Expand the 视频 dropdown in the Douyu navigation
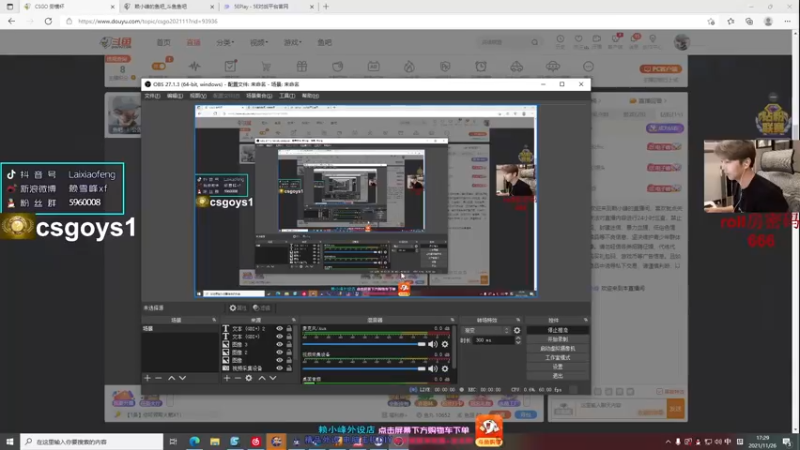Image resolution: width=800 pixels, height=450 pixels. (259, 42)
